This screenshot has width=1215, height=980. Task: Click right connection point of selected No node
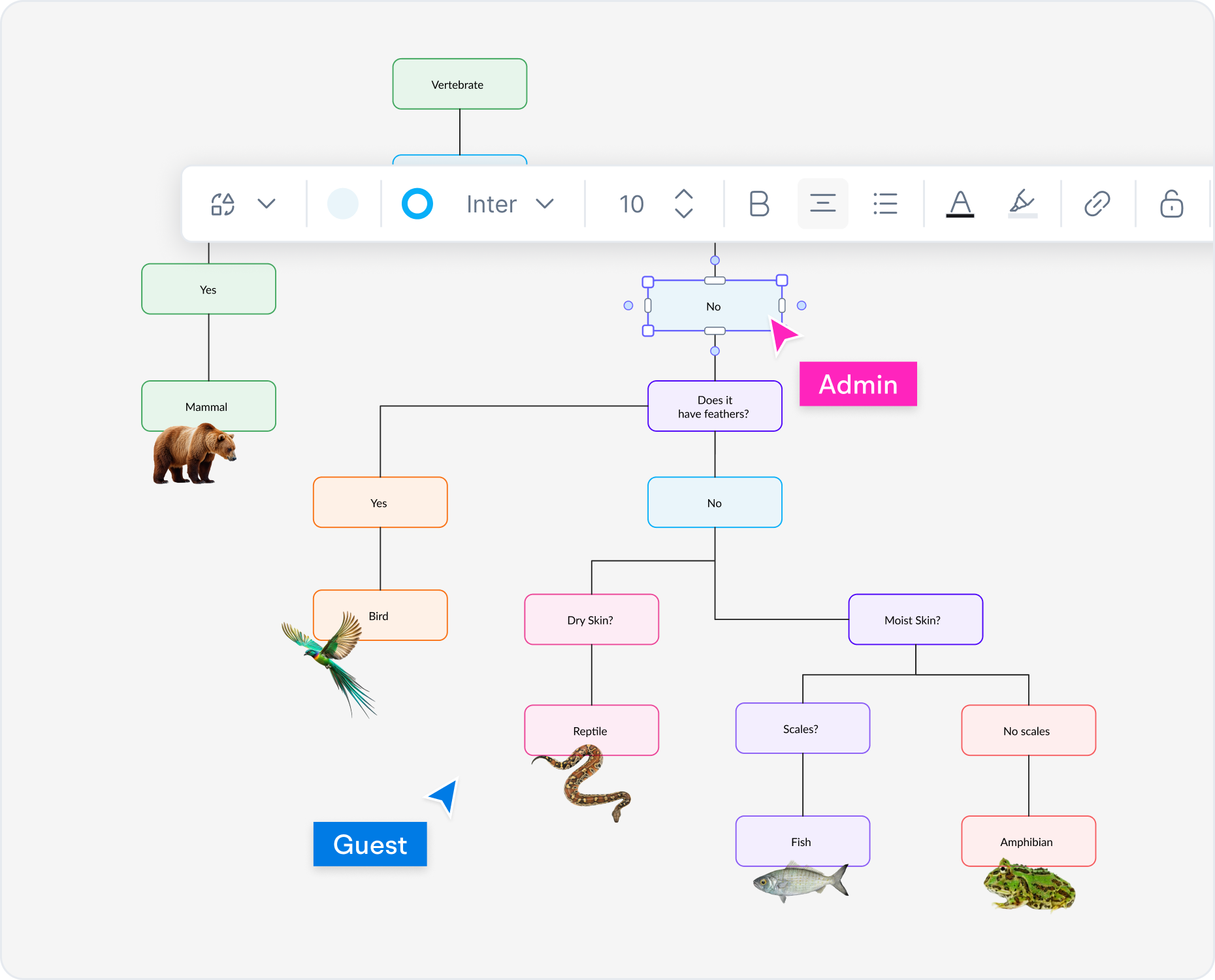(802, 305)
